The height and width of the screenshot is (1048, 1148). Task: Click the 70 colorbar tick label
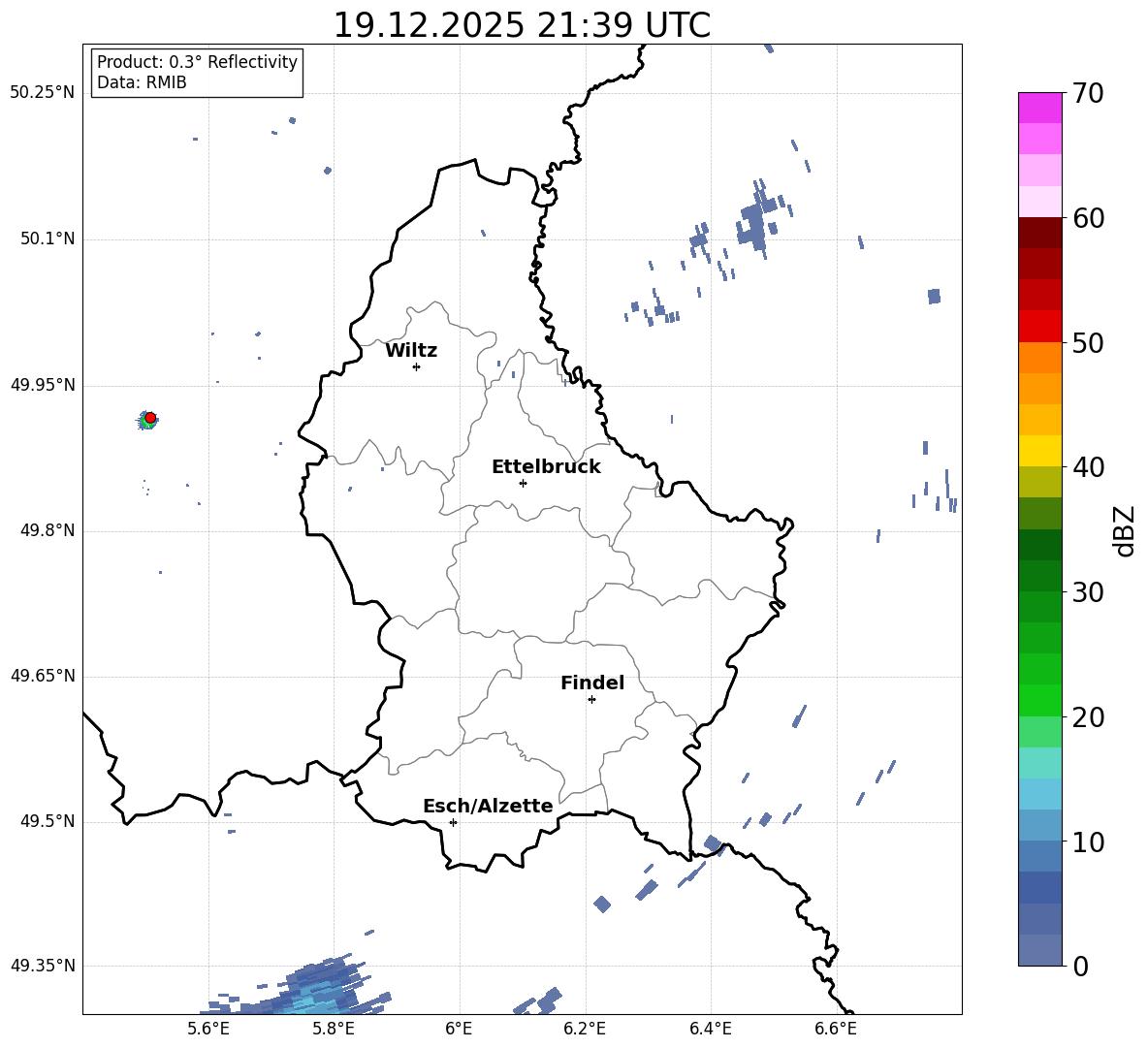pos(1088,93)
